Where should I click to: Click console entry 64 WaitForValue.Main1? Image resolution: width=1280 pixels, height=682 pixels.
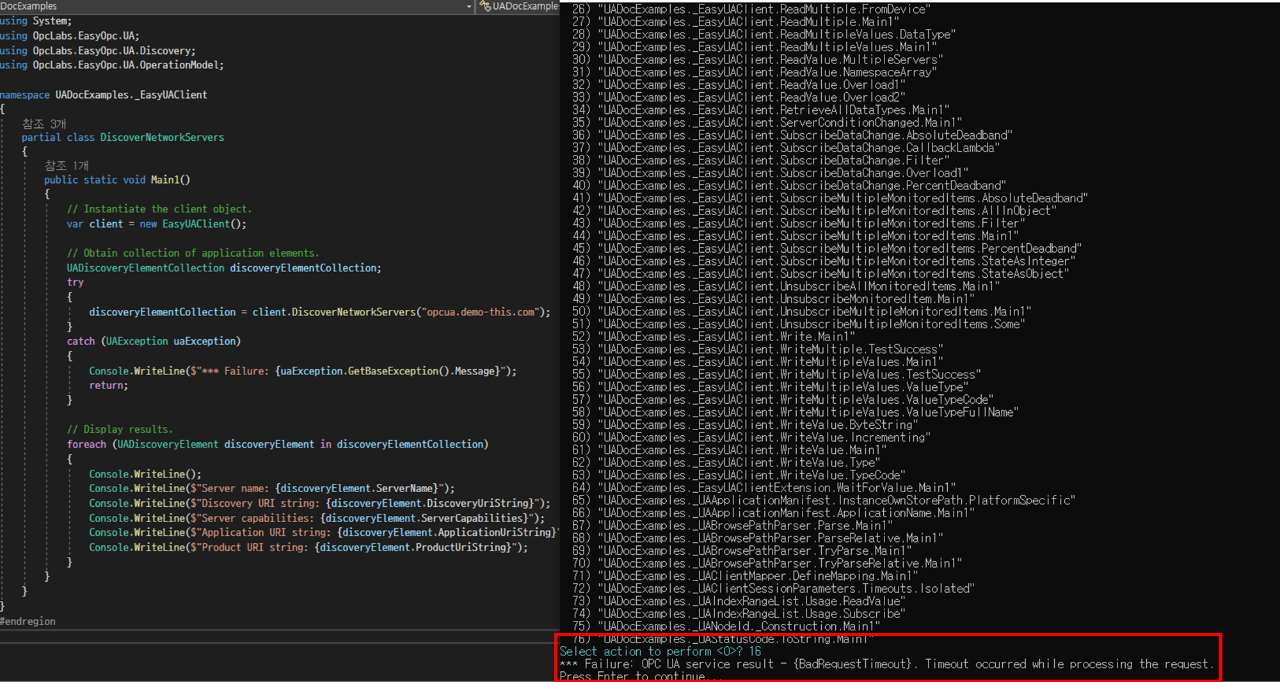[x=765, y=488]
